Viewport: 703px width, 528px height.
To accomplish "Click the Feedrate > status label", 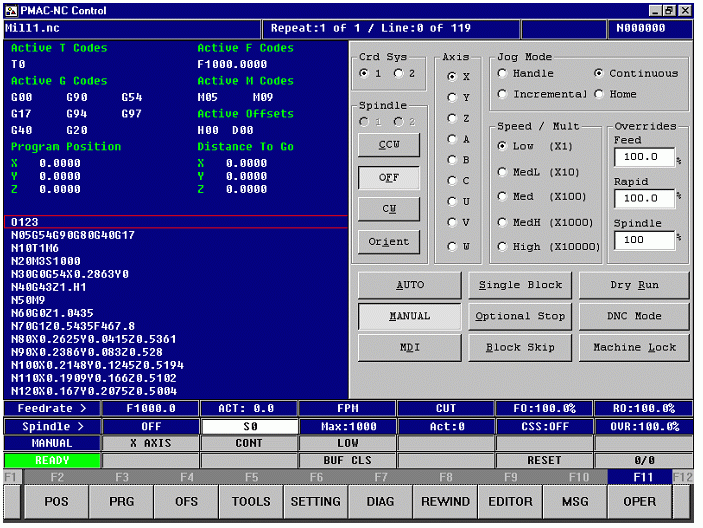I will click(52, 409).
